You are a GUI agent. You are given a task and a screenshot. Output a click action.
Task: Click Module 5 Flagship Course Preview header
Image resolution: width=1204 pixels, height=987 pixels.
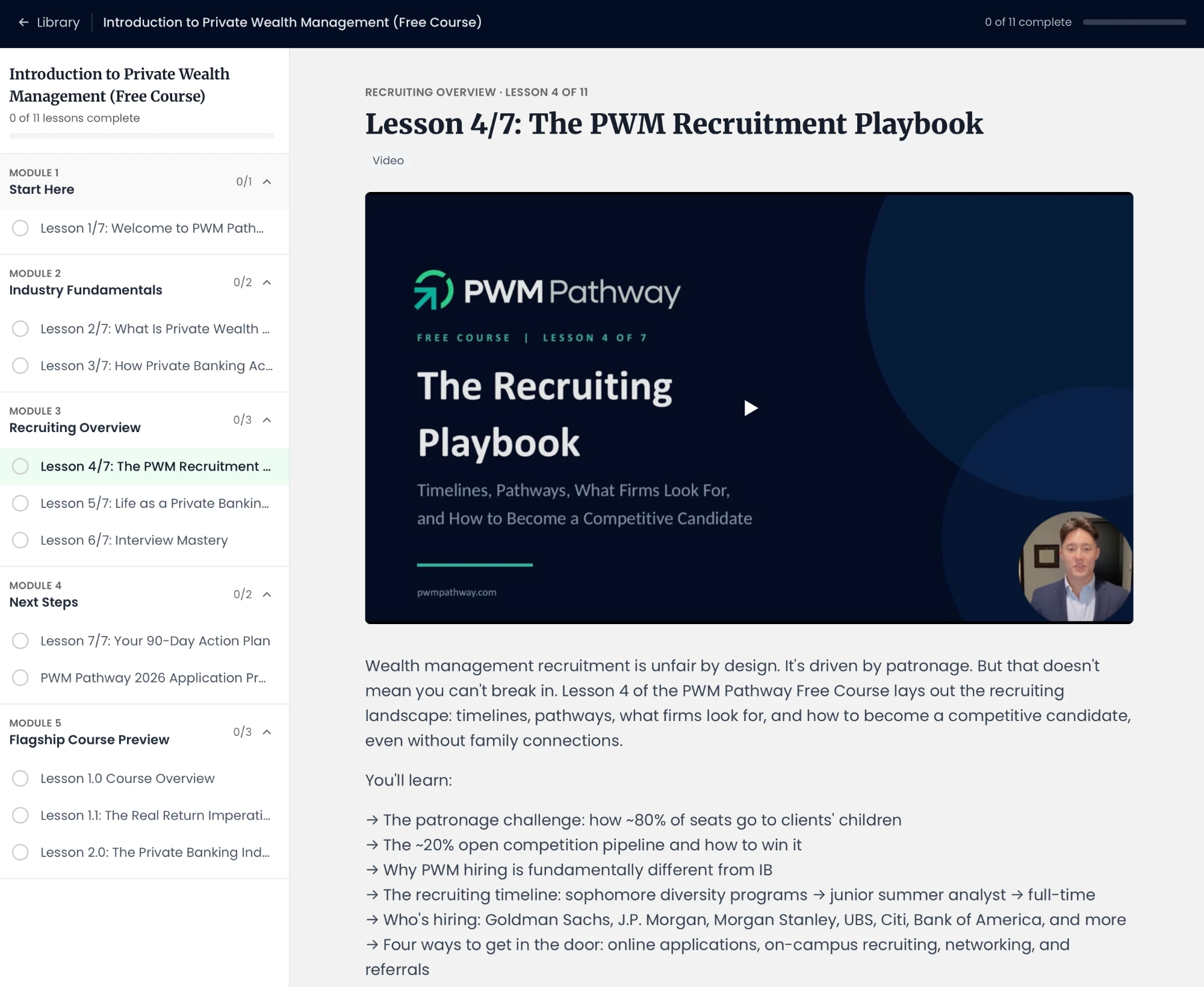144,732
